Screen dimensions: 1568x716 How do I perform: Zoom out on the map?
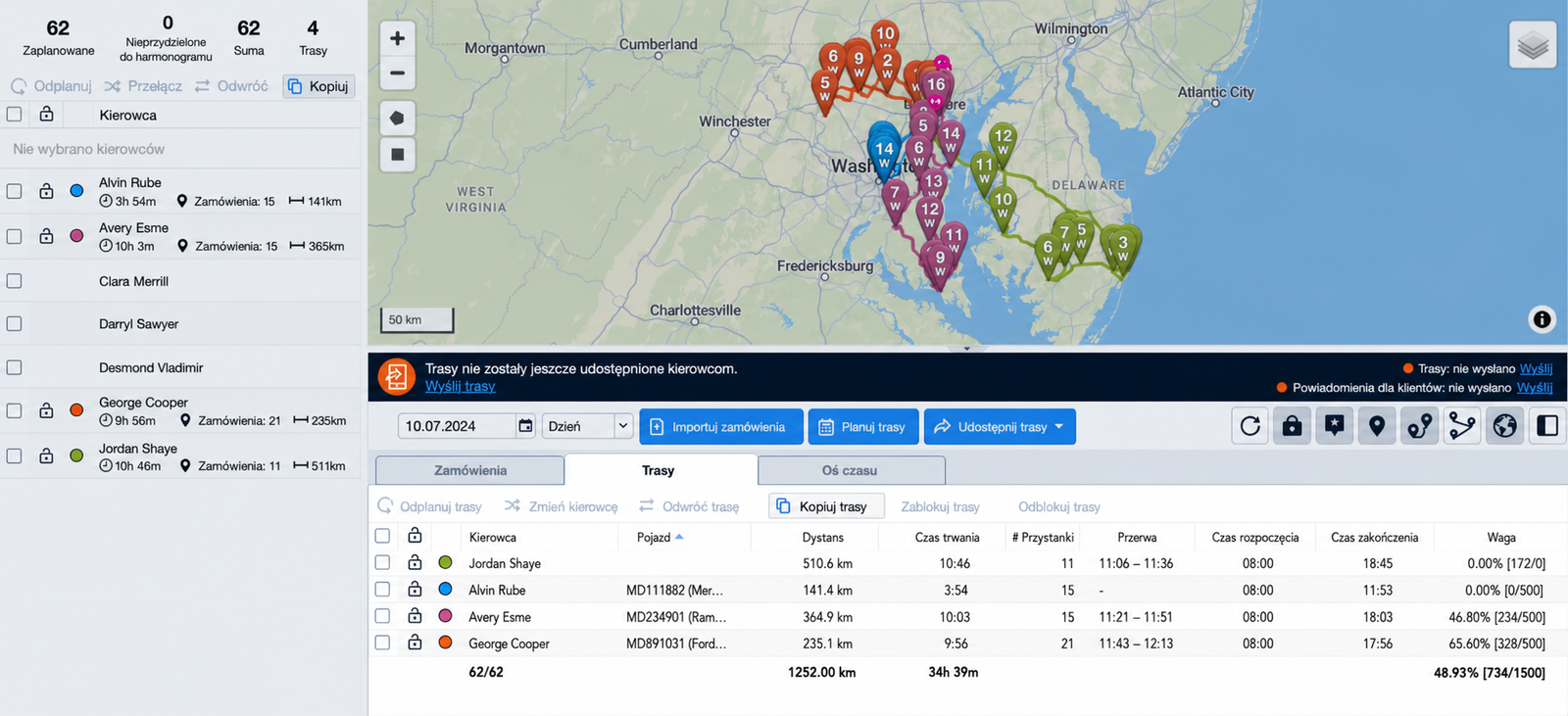click(x=397, y=72)
